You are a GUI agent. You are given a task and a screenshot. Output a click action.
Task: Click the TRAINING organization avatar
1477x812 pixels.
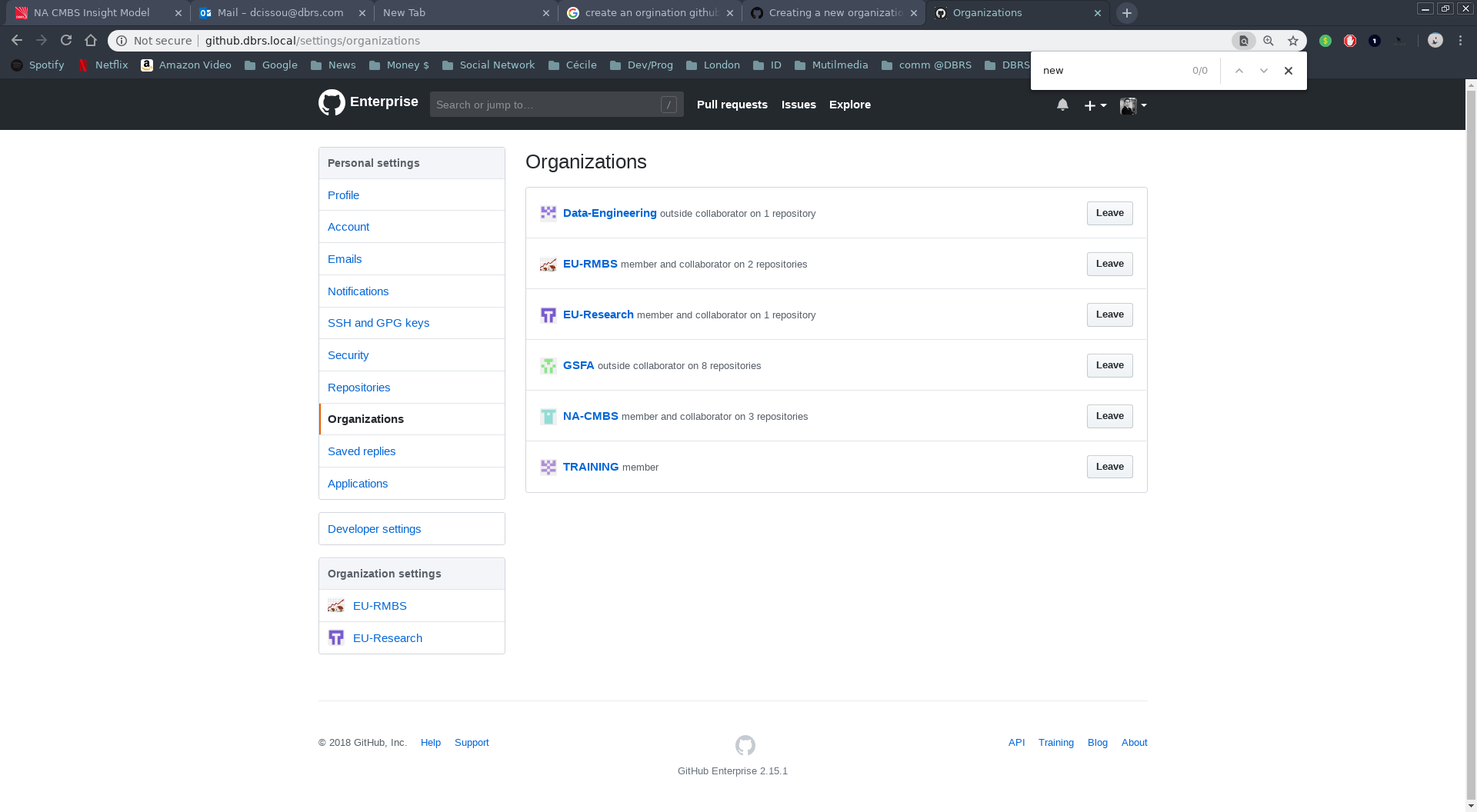(548, 467)
